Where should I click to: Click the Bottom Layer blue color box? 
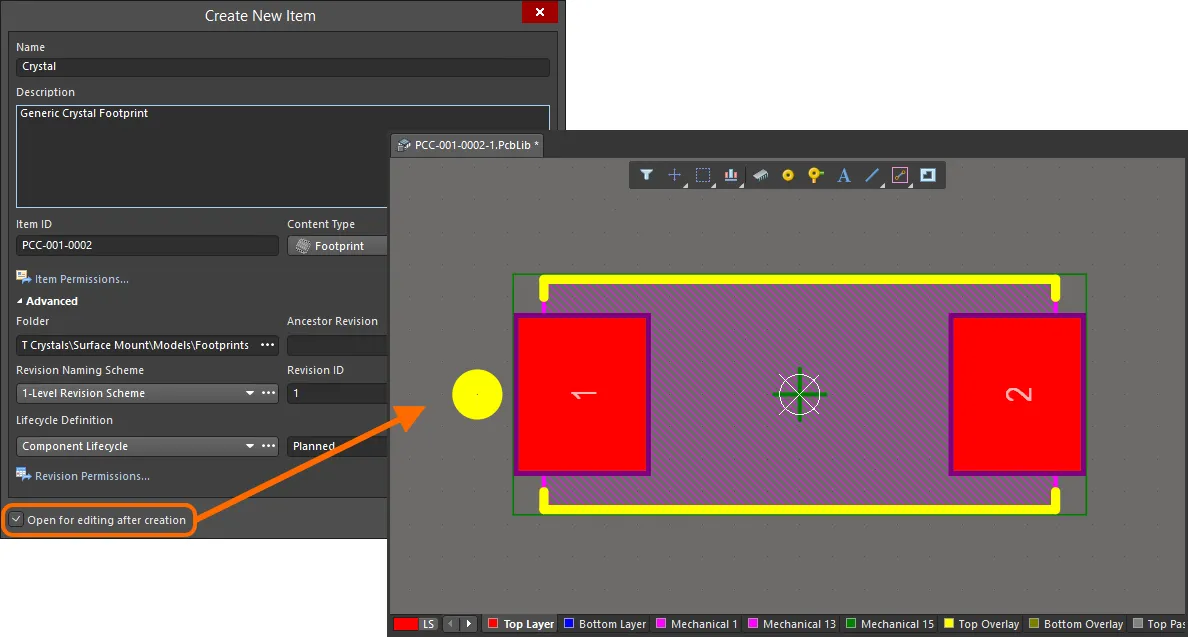tap(569, 623)
